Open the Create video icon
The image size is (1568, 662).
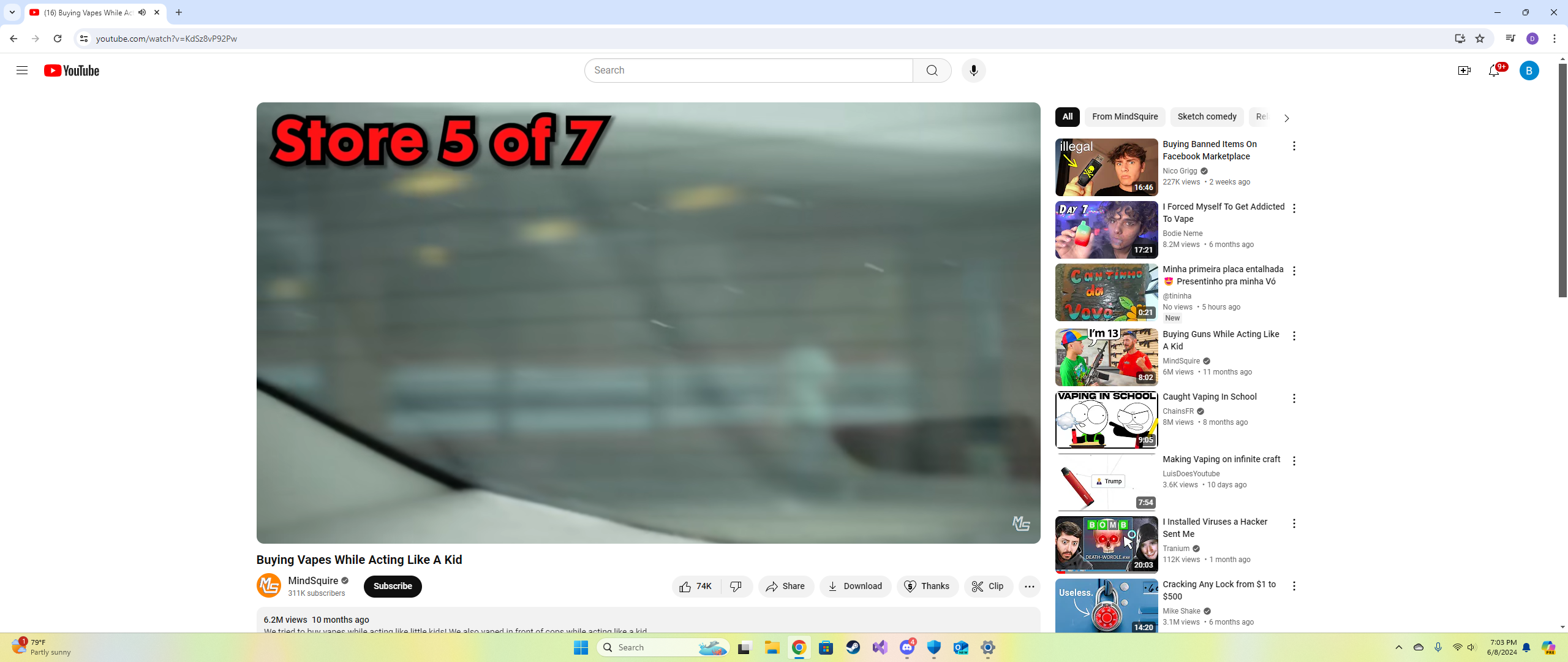coord(1464,70)
